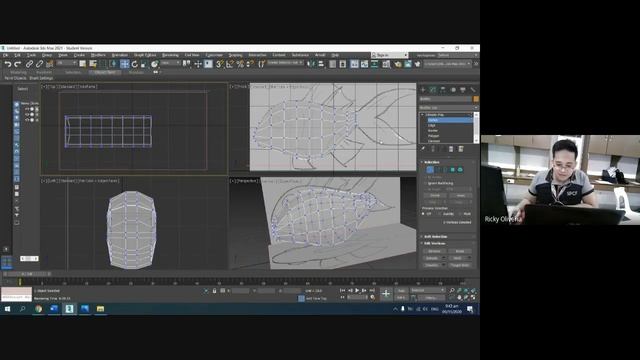This screenshot has height=360, width=640.
Task: Open the File menu
Action: 6,55
